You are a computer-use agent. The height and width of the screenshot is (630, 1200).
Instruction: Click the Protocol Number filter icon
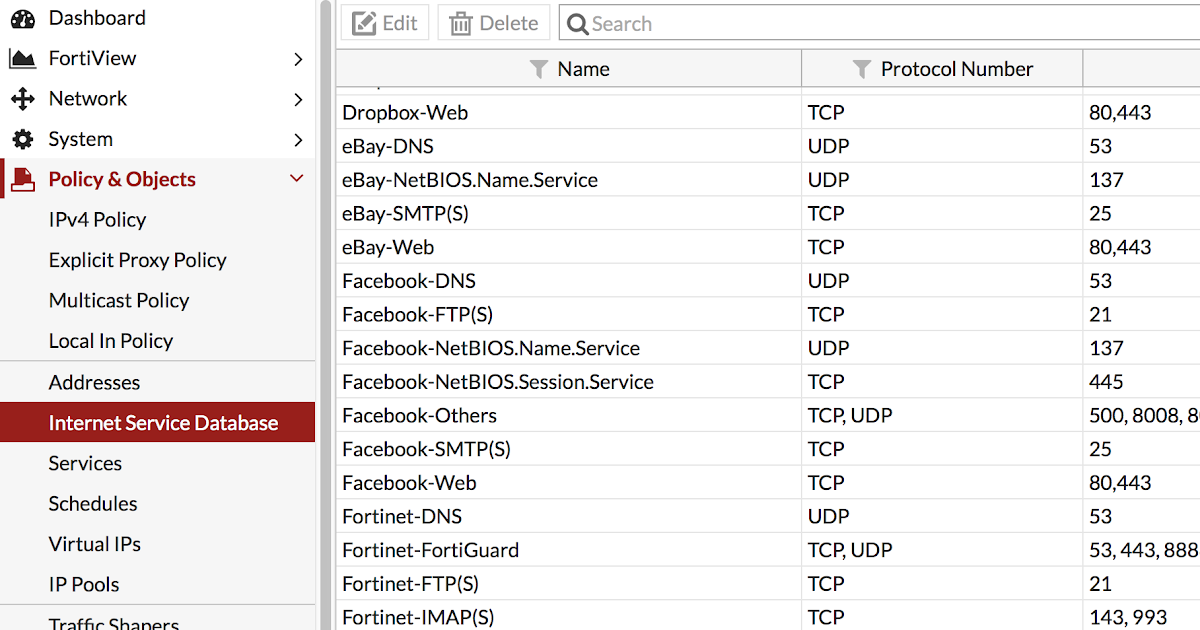point(861,69)
